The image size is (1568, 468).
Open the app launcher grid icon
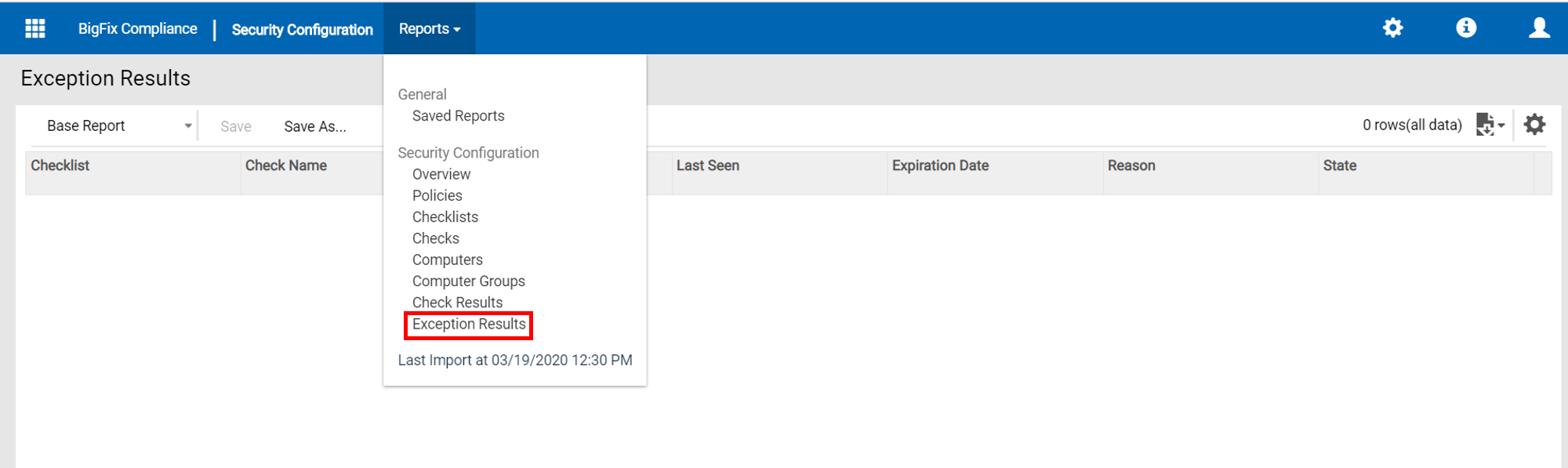35,28
